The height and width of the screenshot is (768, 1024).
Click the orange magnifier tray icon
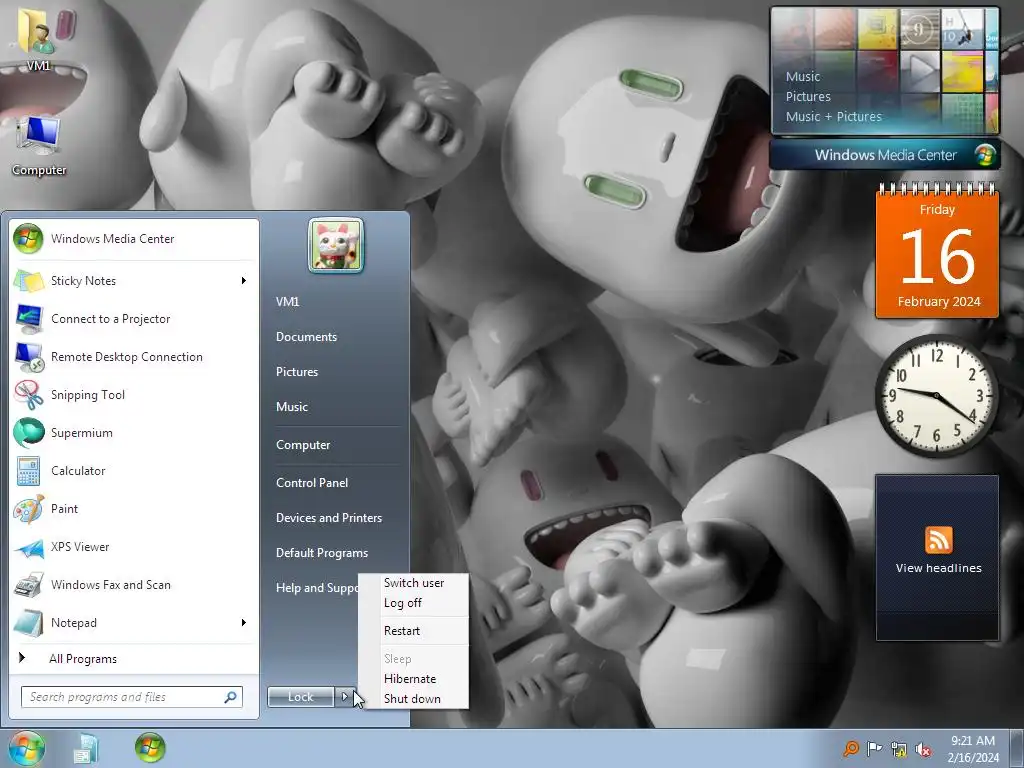850,748
